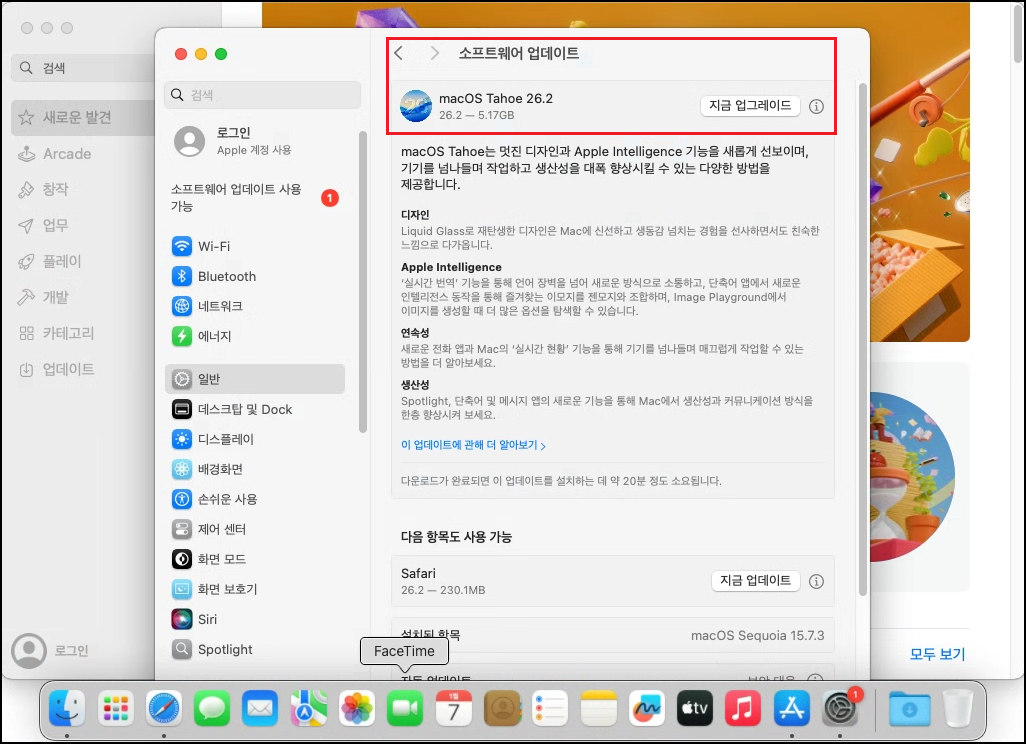Open Trash from the Dock
The height and width of the screenshot is (744, 1026).
point(958,708)
